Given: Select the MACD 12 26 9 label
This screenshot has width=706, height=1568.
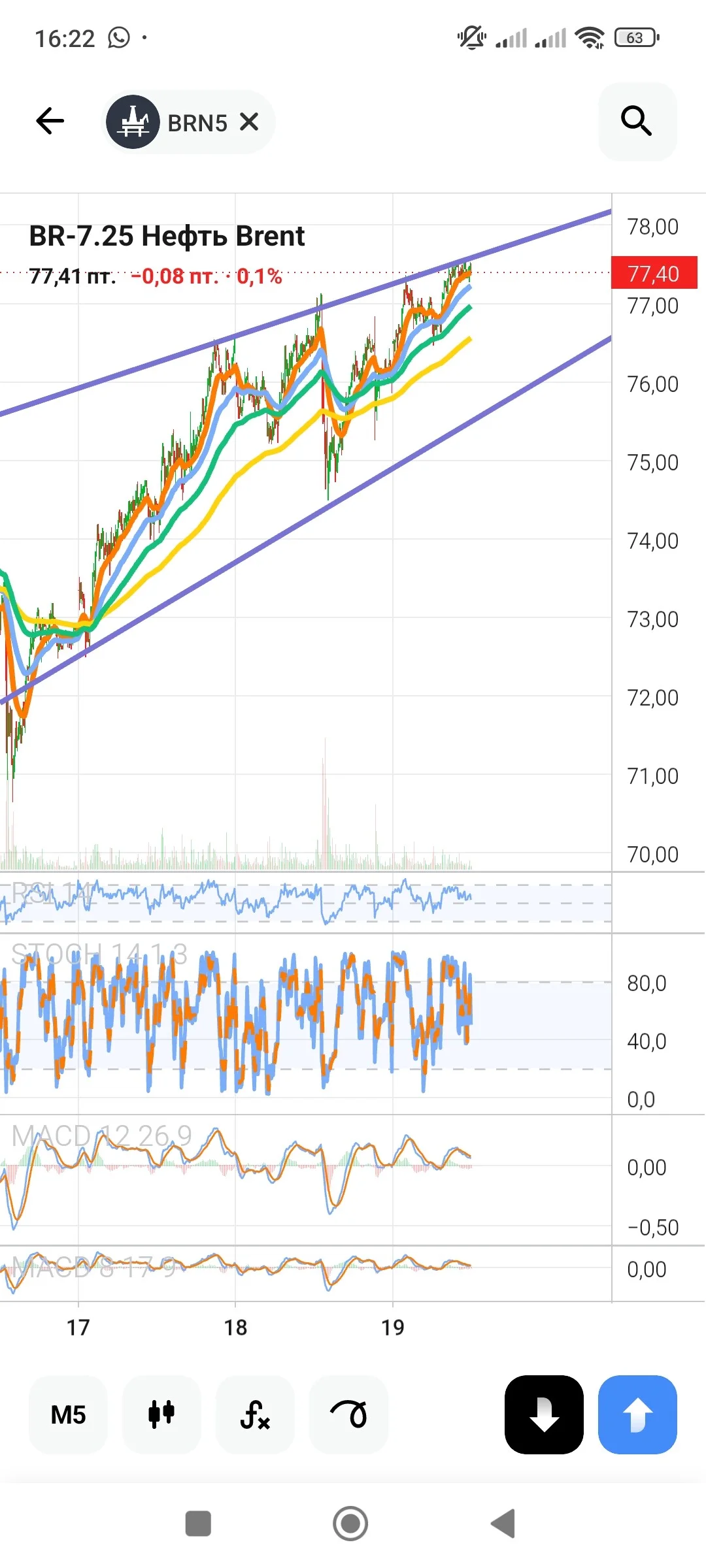Looking at the screenshot, I should 102,1136.
